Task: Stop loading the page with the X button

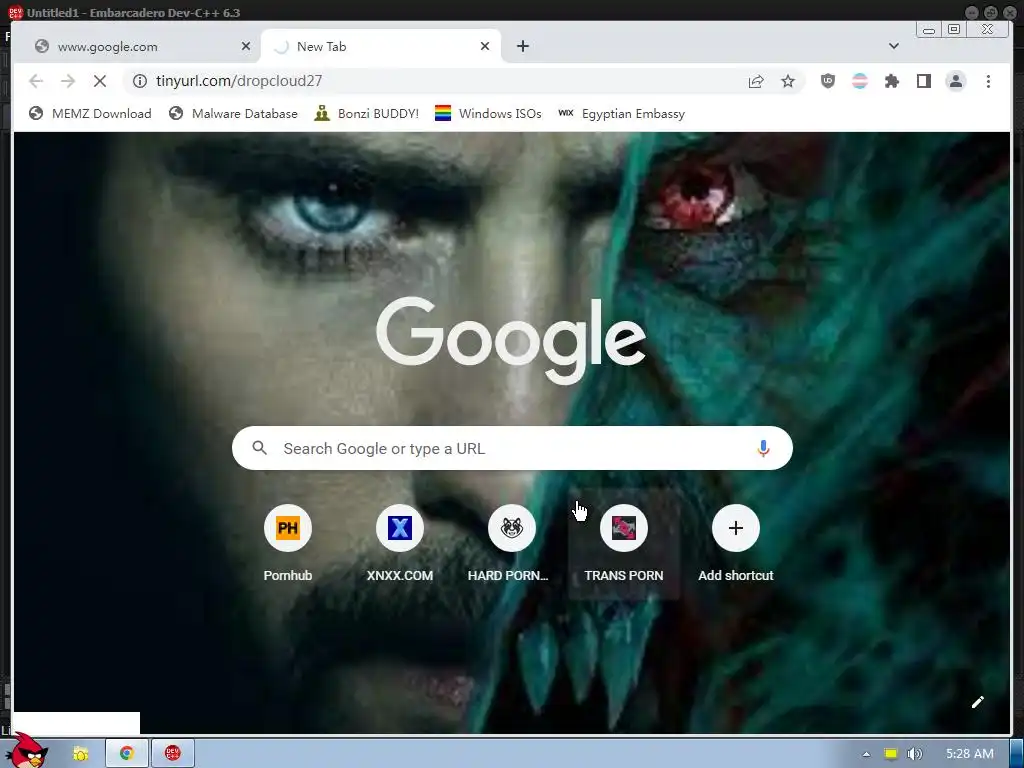Action: [100, 81]
